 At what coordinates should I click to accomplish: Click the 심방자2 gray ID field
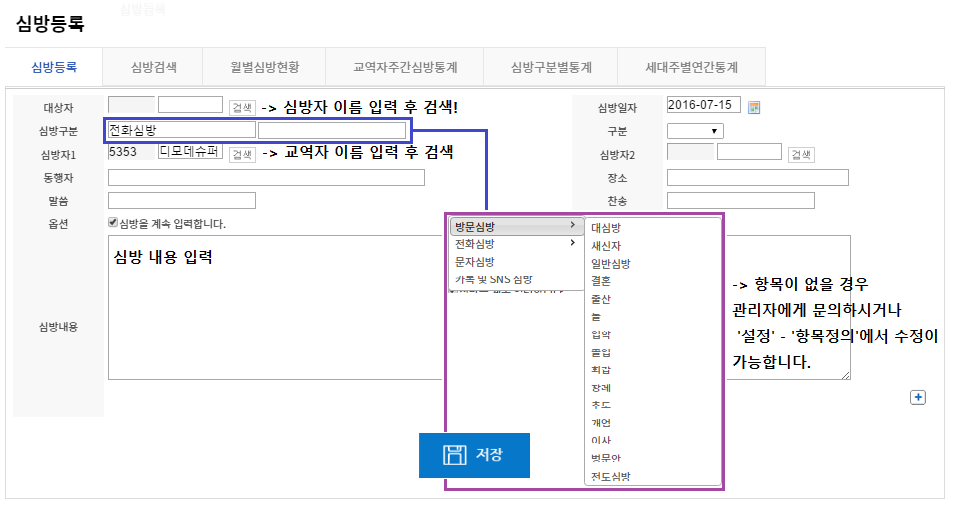click(691, 152)
